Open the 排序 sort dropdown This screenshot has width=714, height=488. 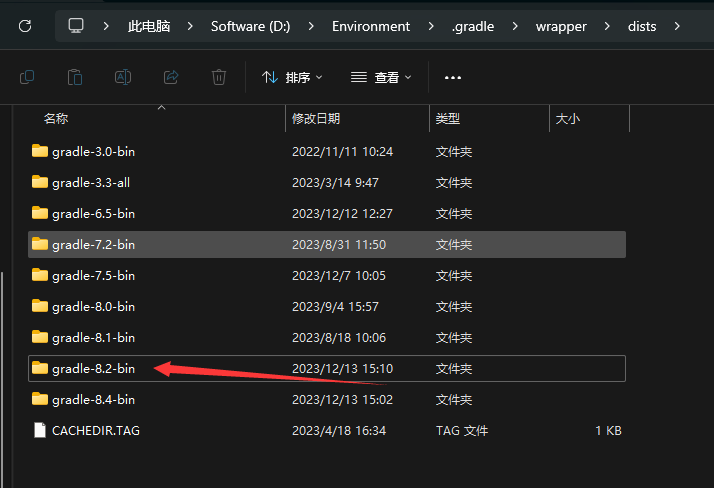click(292, 77)
